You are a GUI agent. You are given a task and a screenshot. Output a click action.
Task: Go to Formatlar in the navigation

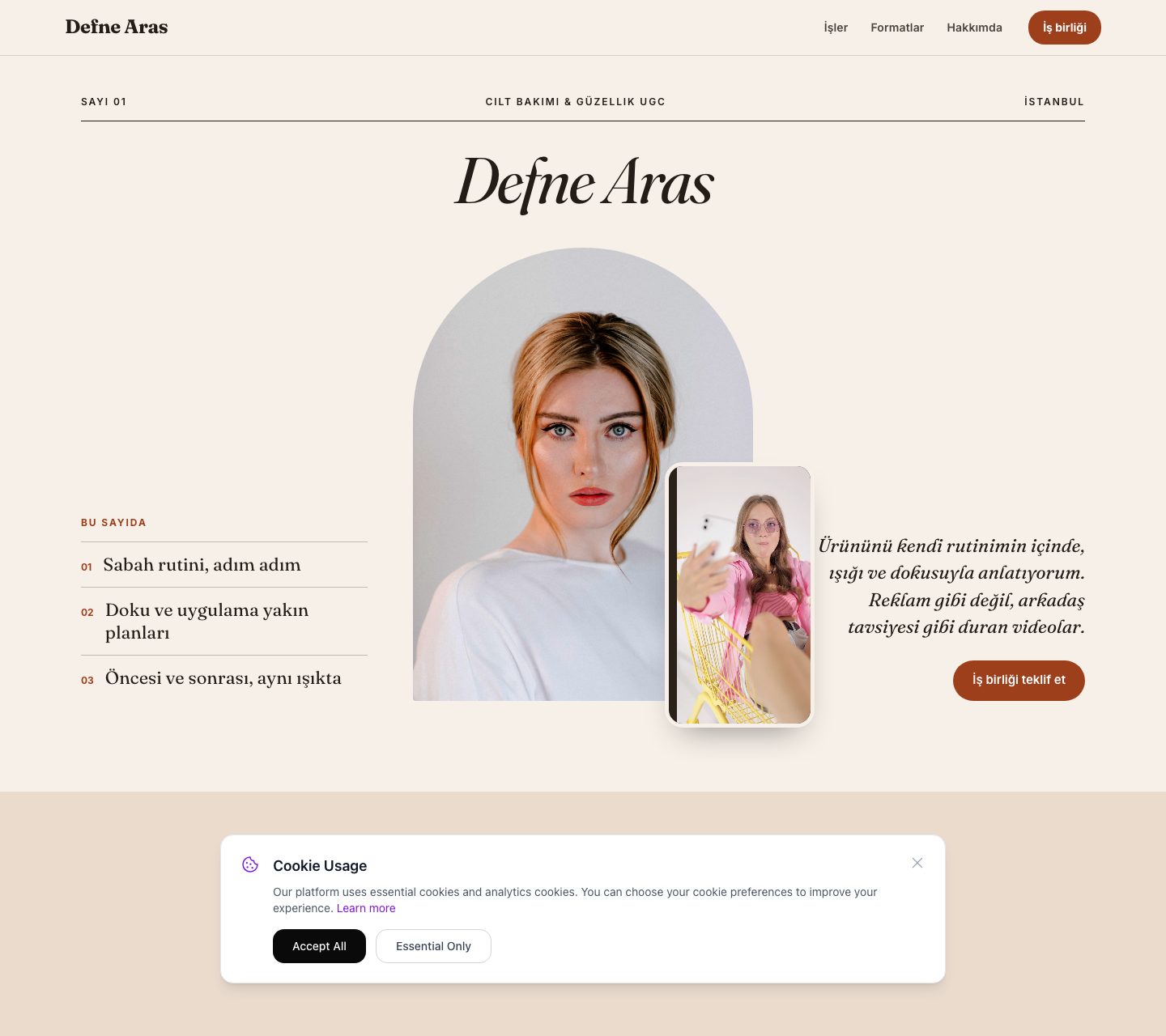click(x=897, y=28)
